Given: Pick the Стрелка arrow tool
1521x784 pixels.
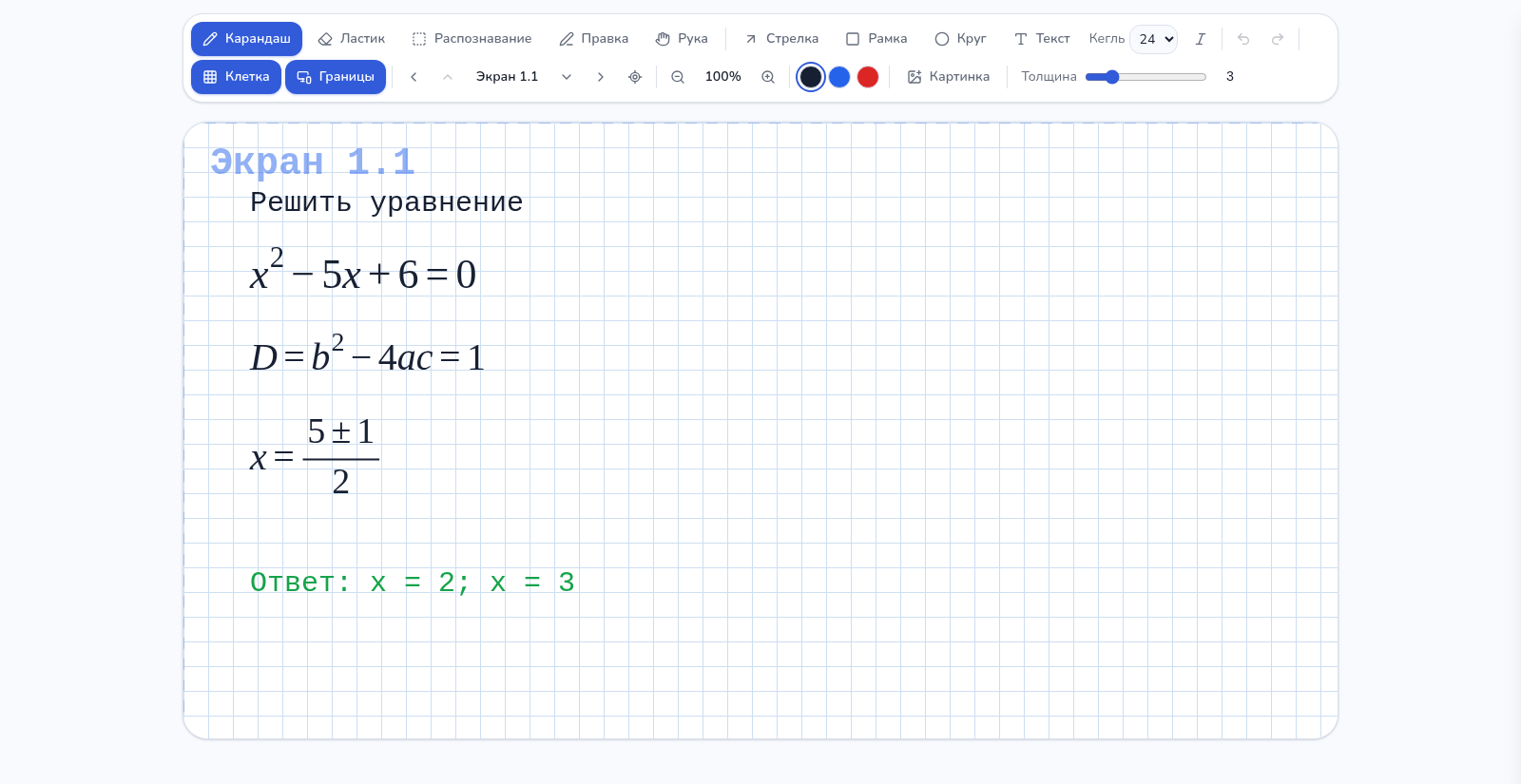Looking at the screenshot, I should click(x=781, y=39).
